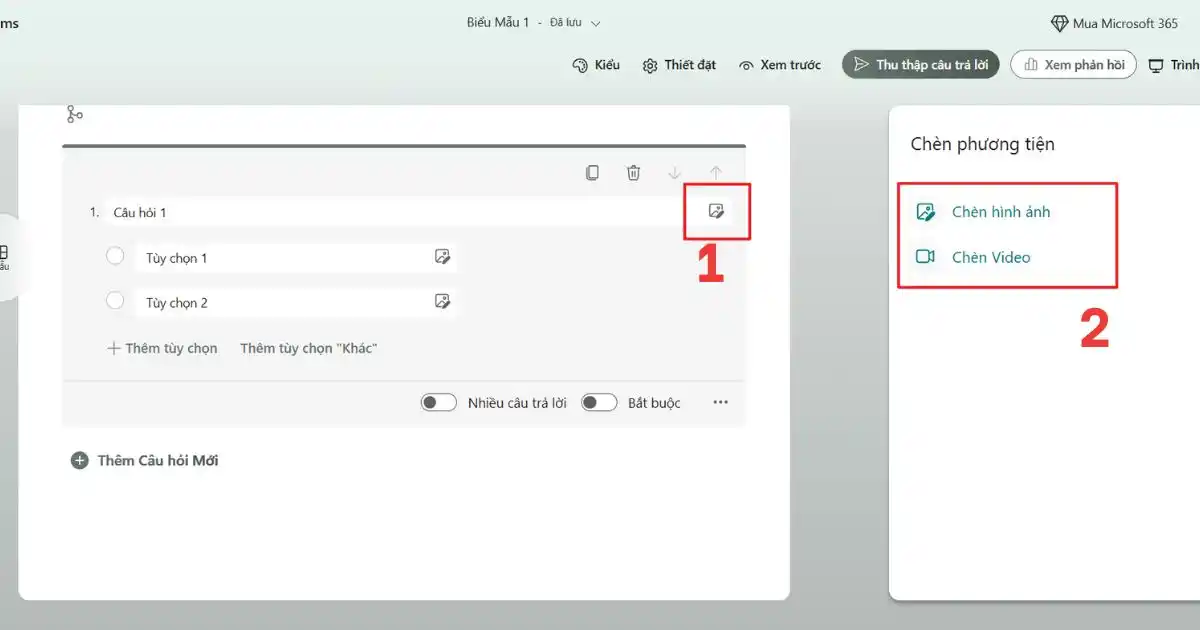Viewport: 1200px width, 630px height.
Task: Move question up with the up arrow
Action: (x=716, y=173)
